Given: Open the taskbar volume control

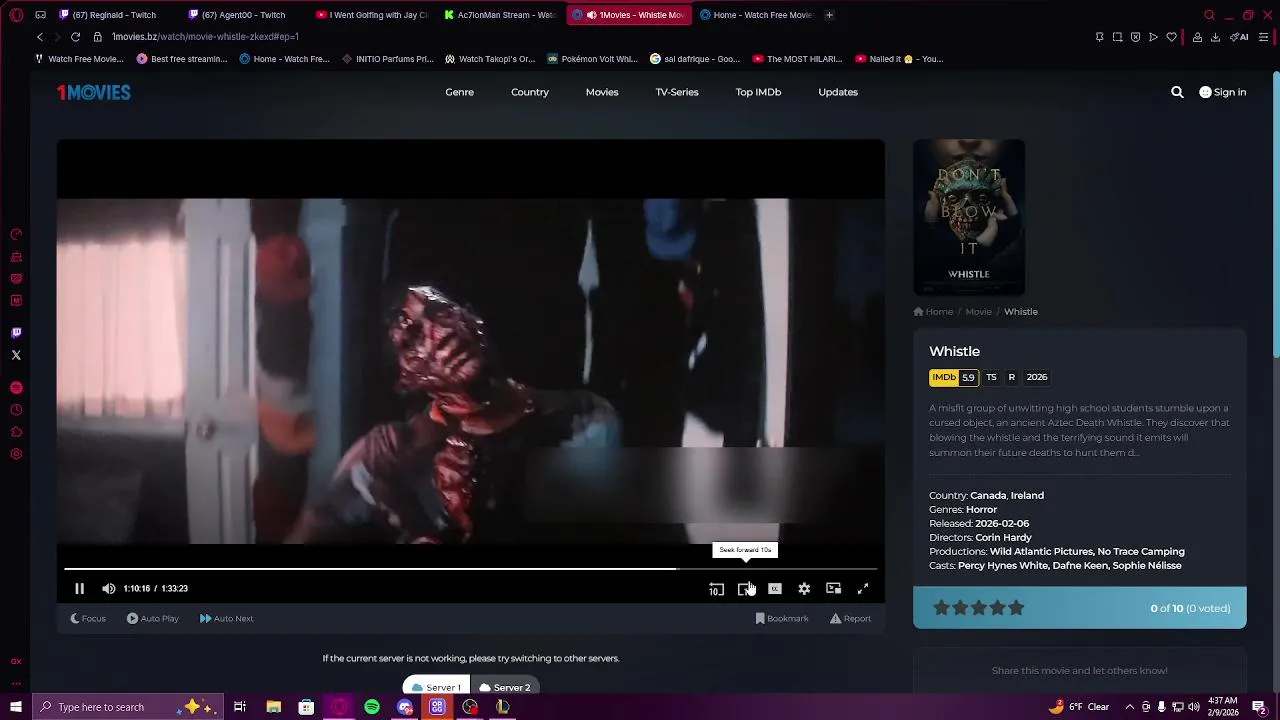Looking at the screenshot, I should tap(1193, 707).
